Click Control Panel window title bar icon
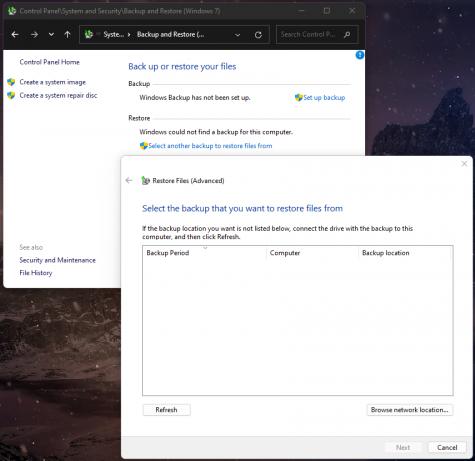Screen dimensions: 475x461 click(12, 11)
